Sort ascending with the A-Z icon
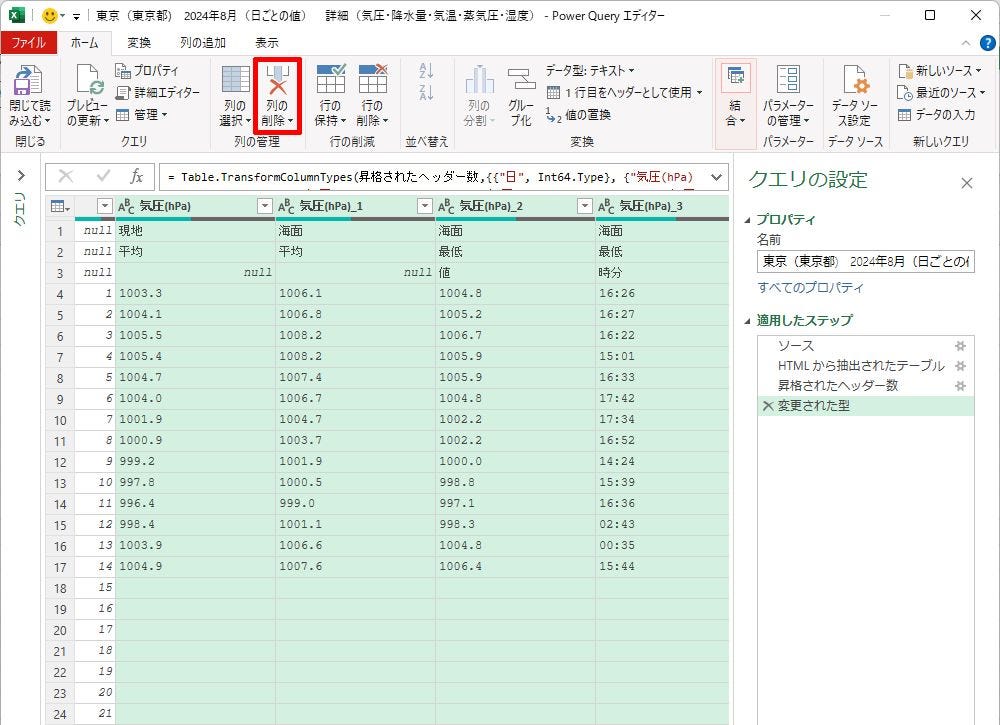Image resolution: width=1000 pixels, height=725 pixels. (427, 71)
